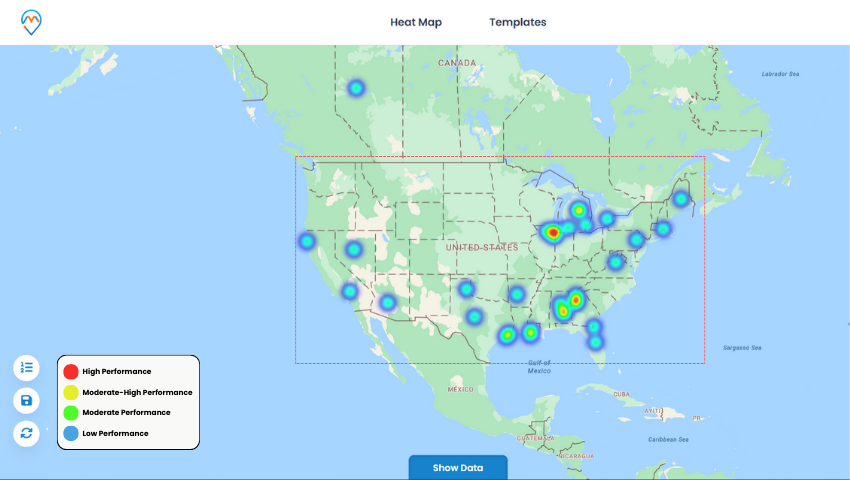Click the refresh sync arrows icon

click(x=26, y=433)
